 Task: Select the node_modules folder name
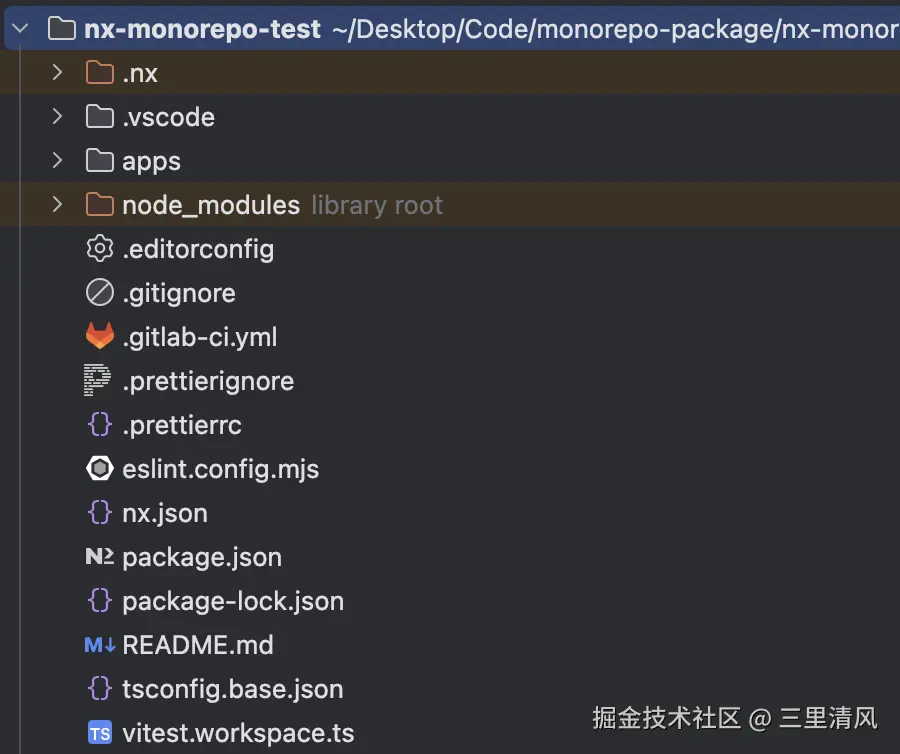(211, 205)
